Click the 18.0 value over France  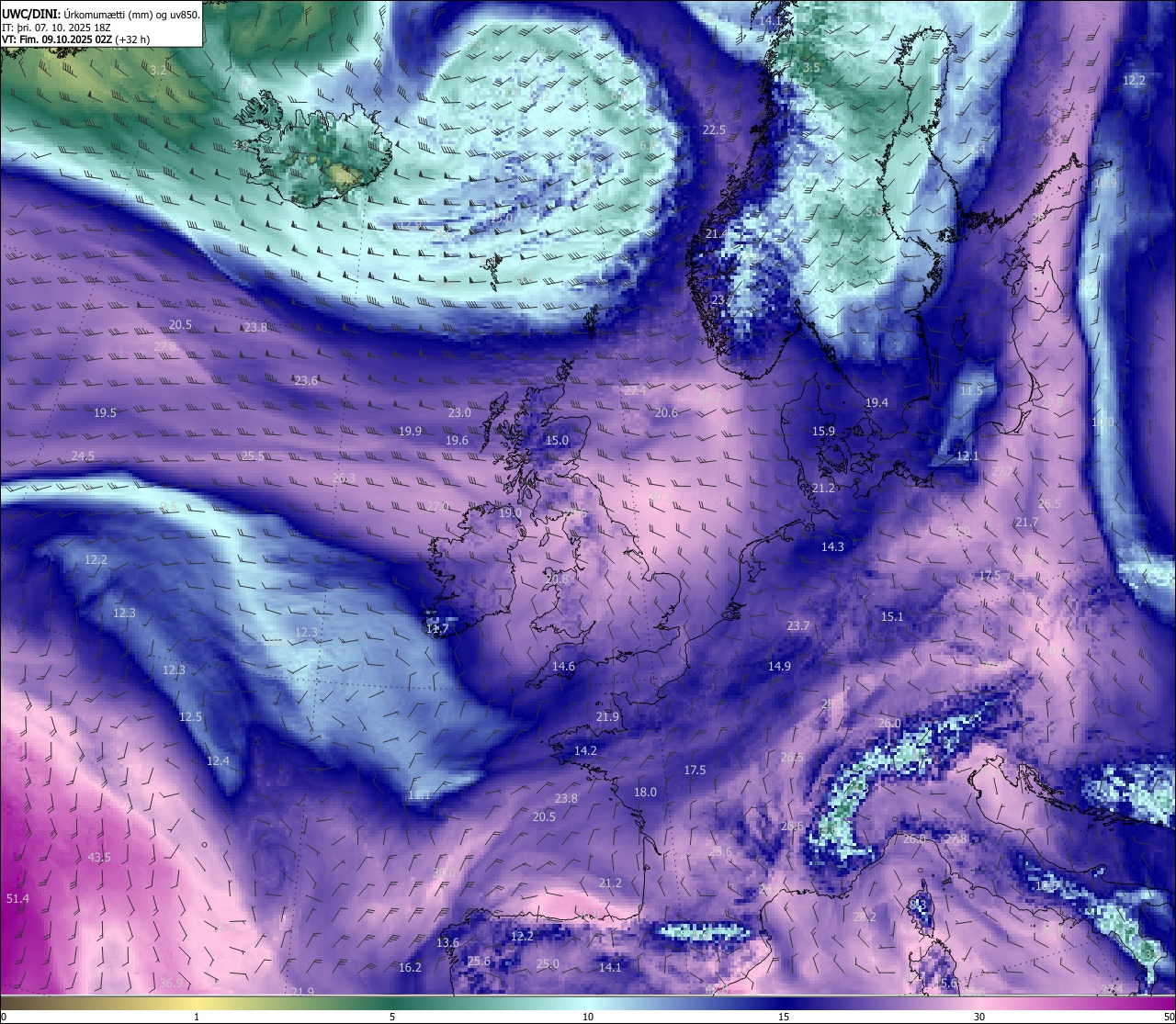point(645,793)
